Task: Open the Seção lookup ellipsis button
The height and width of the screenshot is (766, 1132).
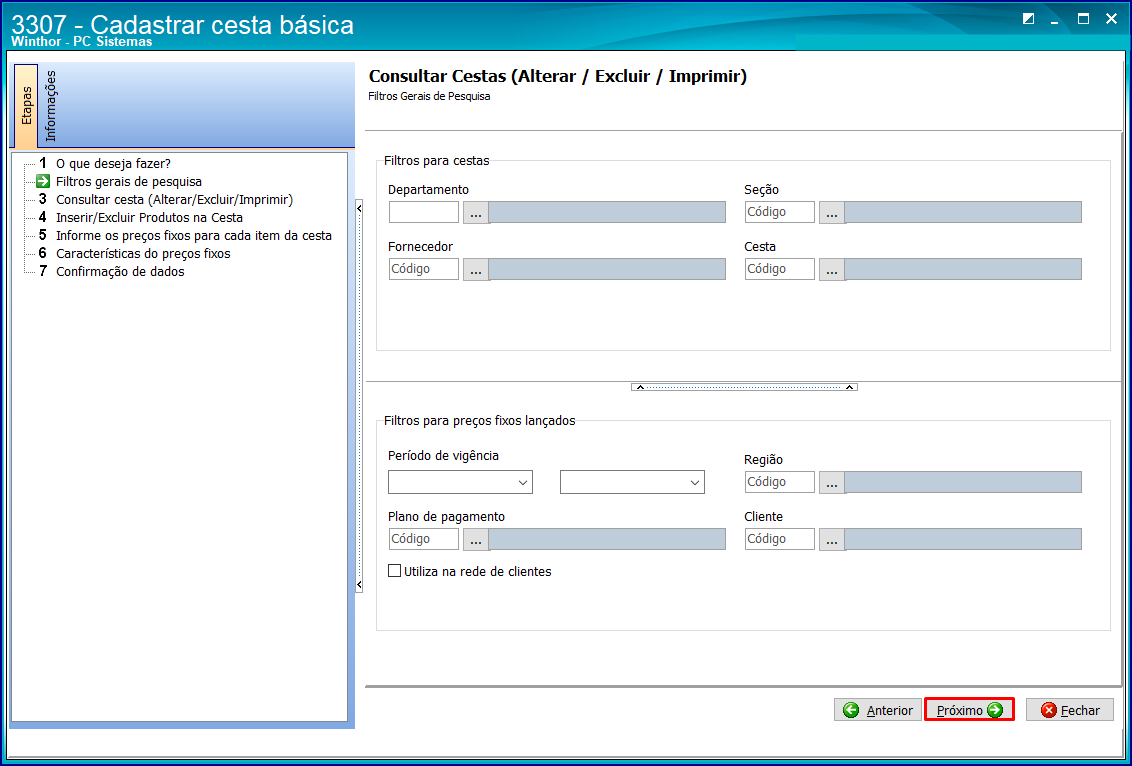Action: [832, 212]
